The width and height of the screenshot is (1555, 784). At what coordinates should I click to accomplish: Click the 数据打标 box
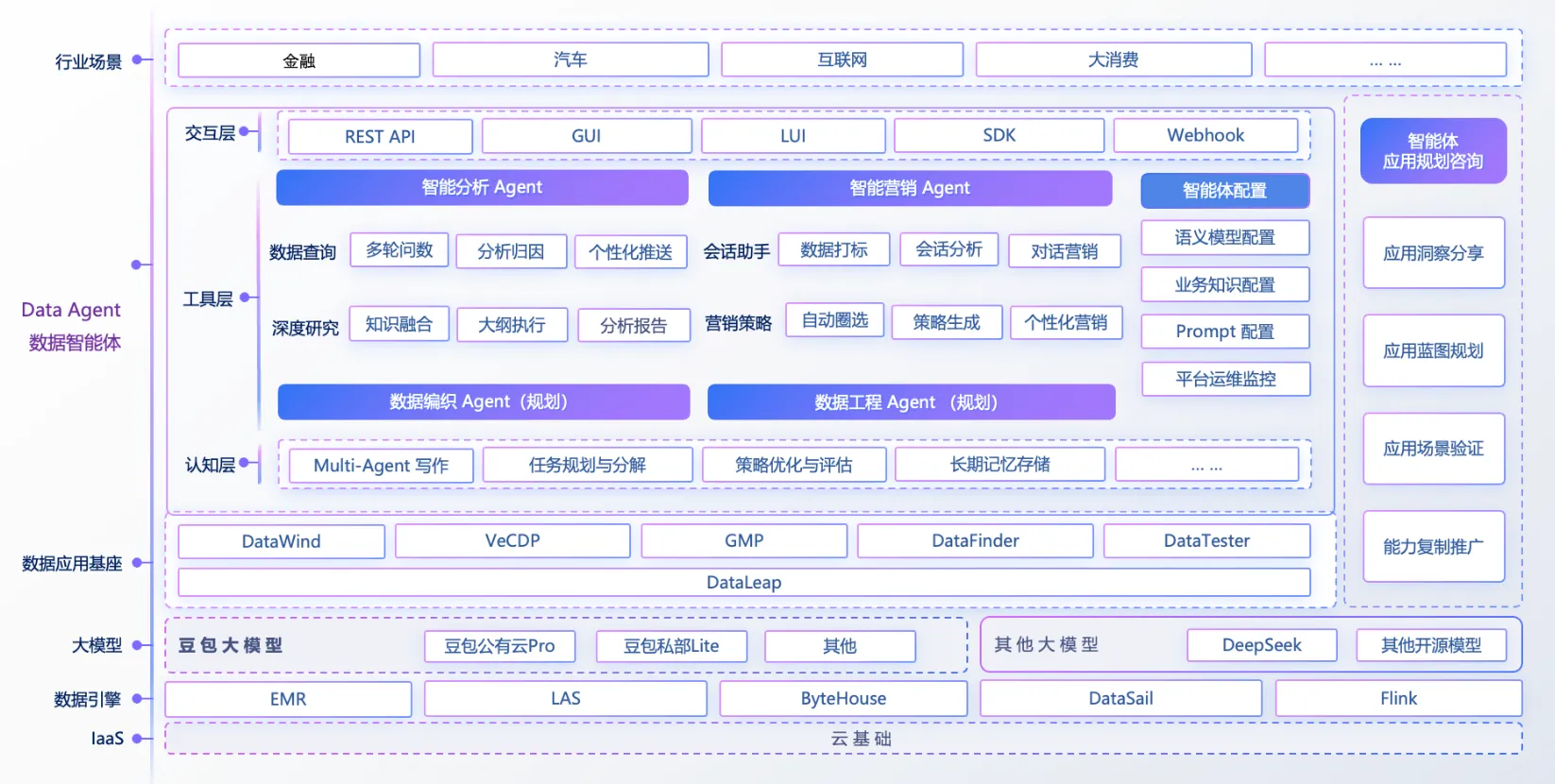(834, 249)
